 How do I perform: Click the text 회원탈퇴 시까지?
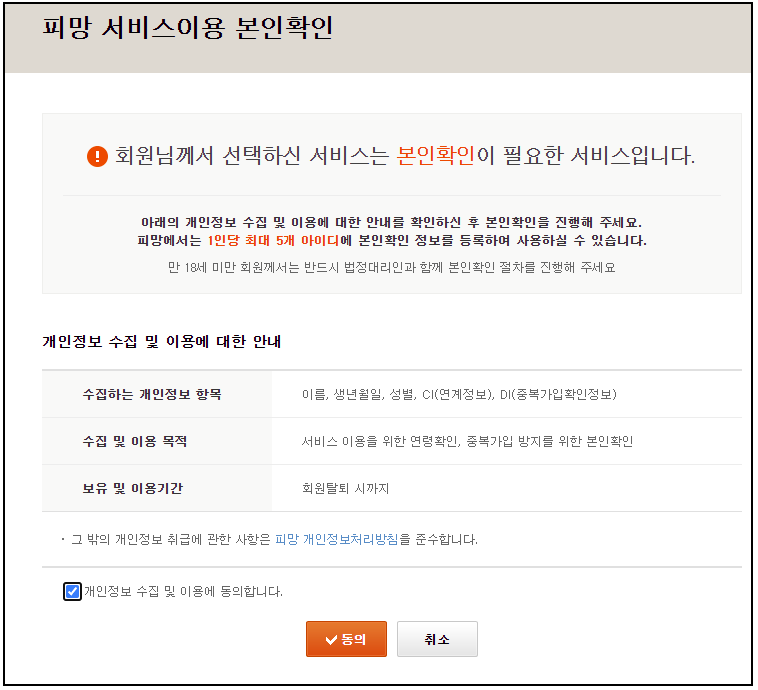click(345, 488)
